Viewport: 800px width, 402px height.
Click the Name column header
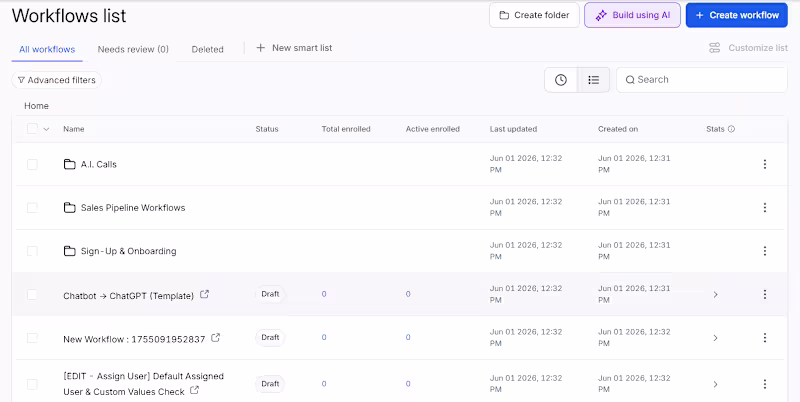point(74,129)
